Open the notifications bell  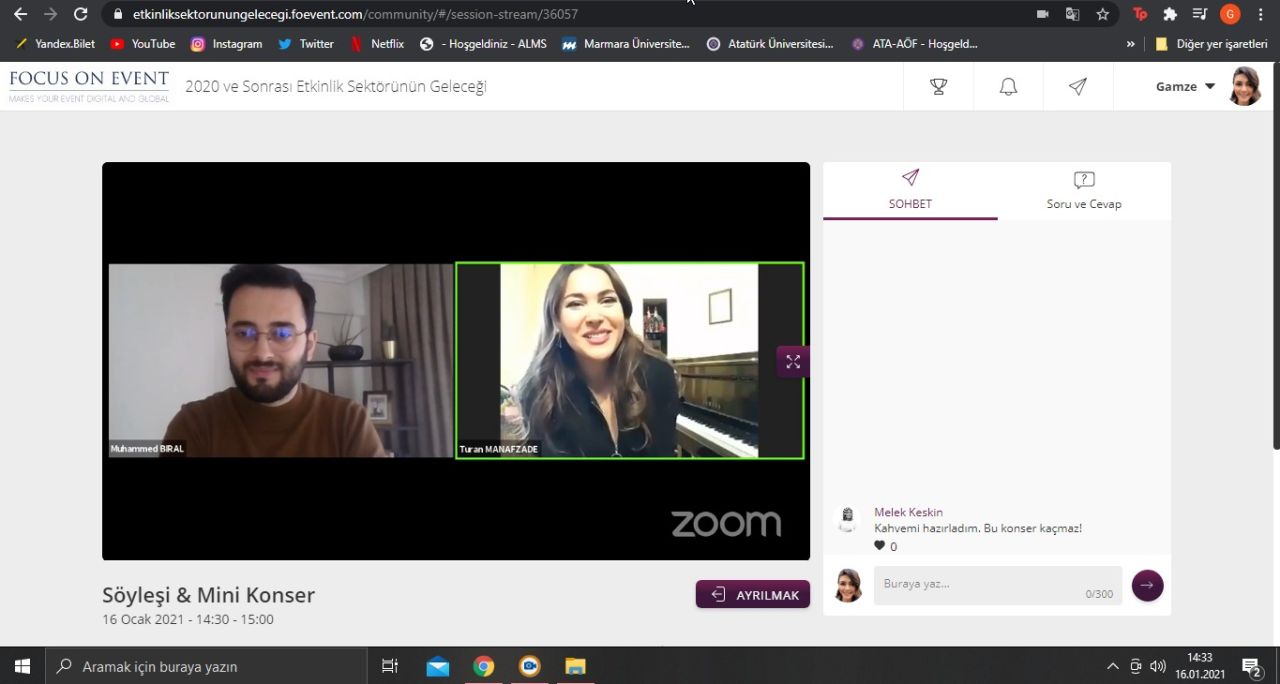tap(1008, 87)
